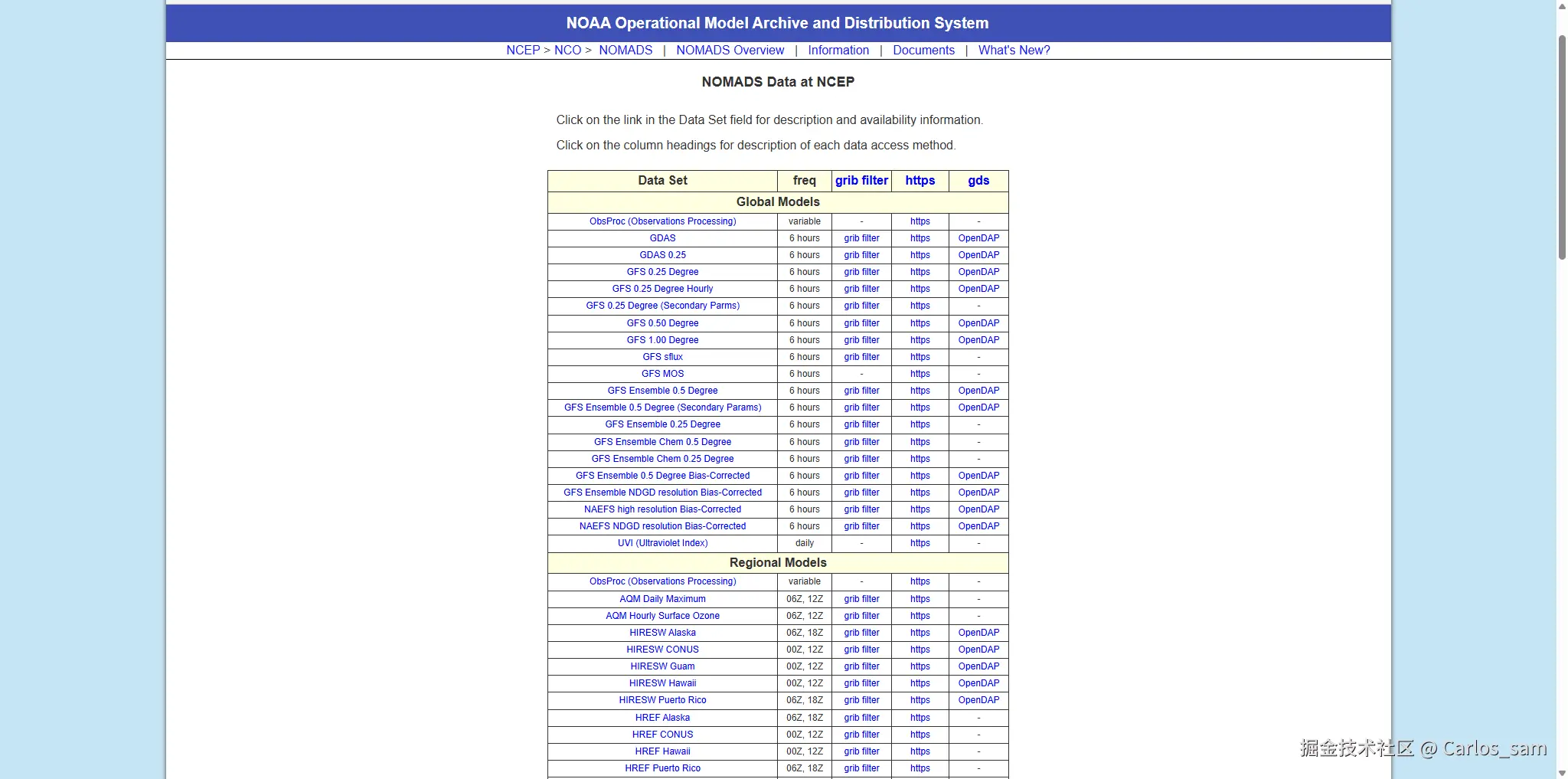Open the HIRESW CONUS data set link
Image resolution: width=1568 pixels, height=779 pixels.
(663, 650)
